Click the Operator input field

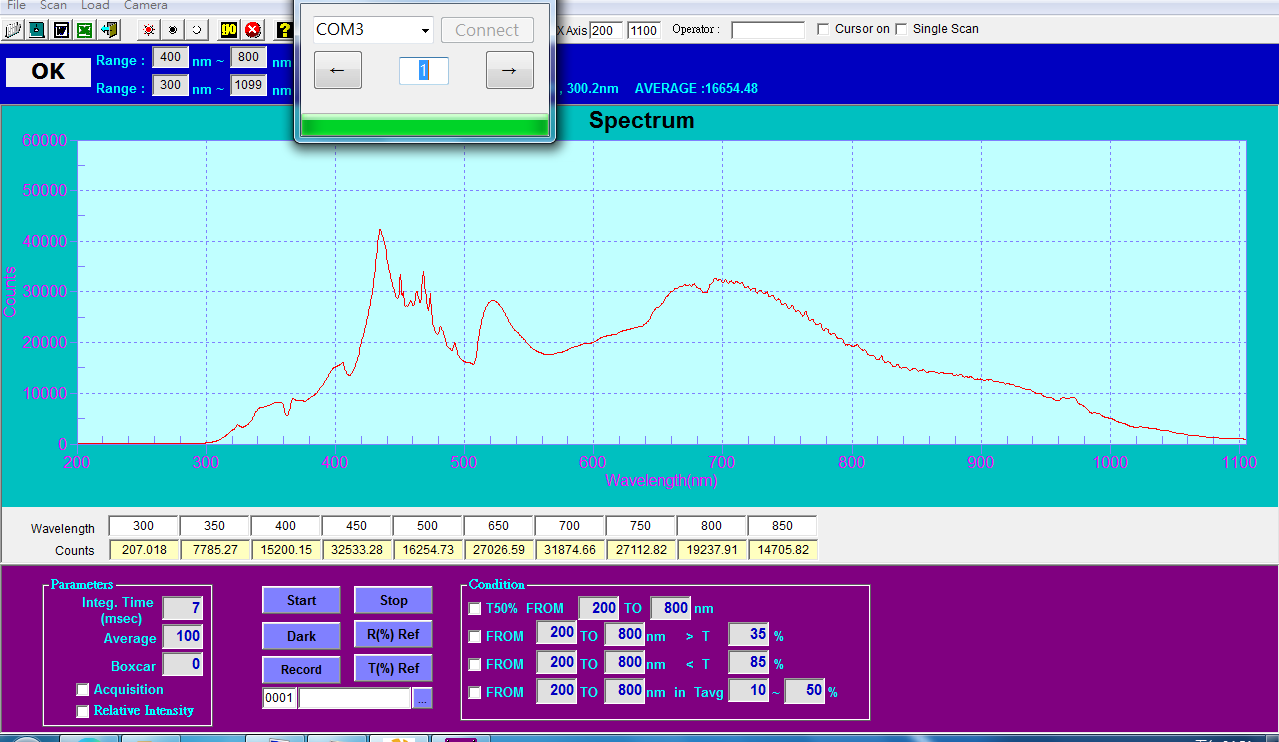(x=767, y=30)
